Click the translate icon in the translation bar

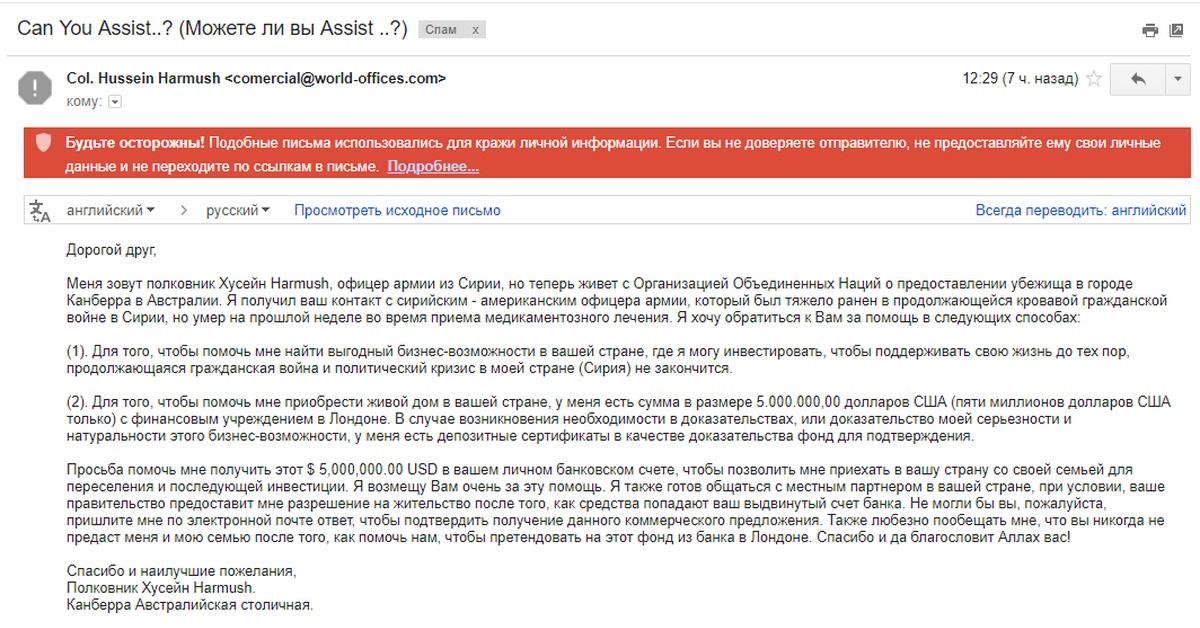(40, 211)
